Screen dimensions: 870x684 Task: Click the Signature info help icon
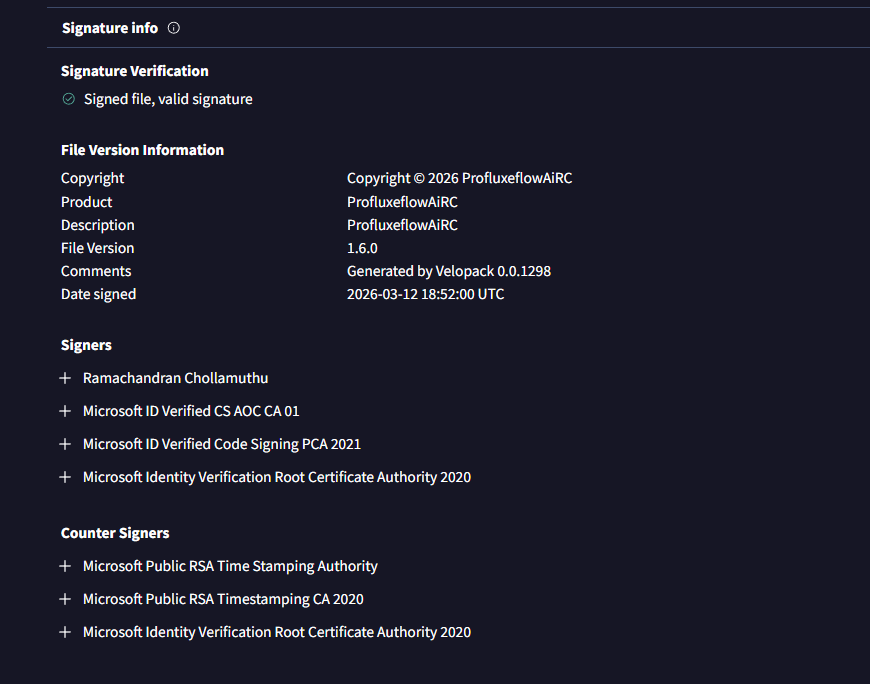click(x=174, y=28)
